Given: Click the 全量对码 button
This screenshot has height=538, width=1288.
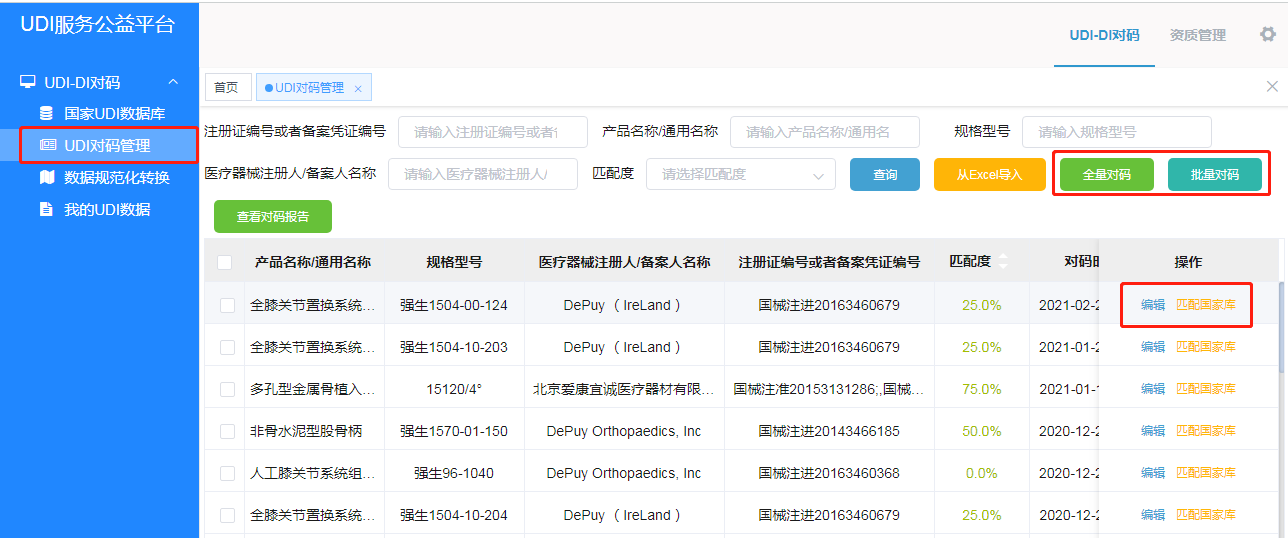Looking at the screenshot, I should 1106,174.
